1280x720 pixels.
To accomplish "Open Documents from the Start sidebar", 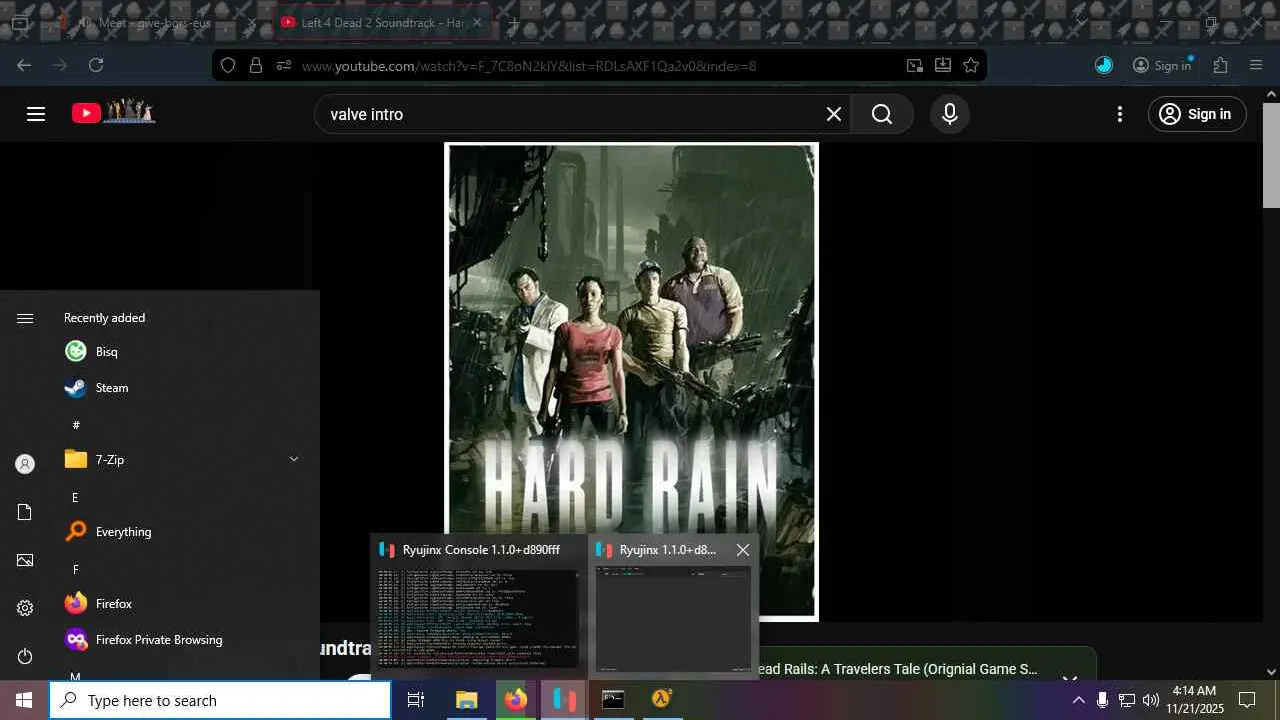I will click(x=25, y=512).
